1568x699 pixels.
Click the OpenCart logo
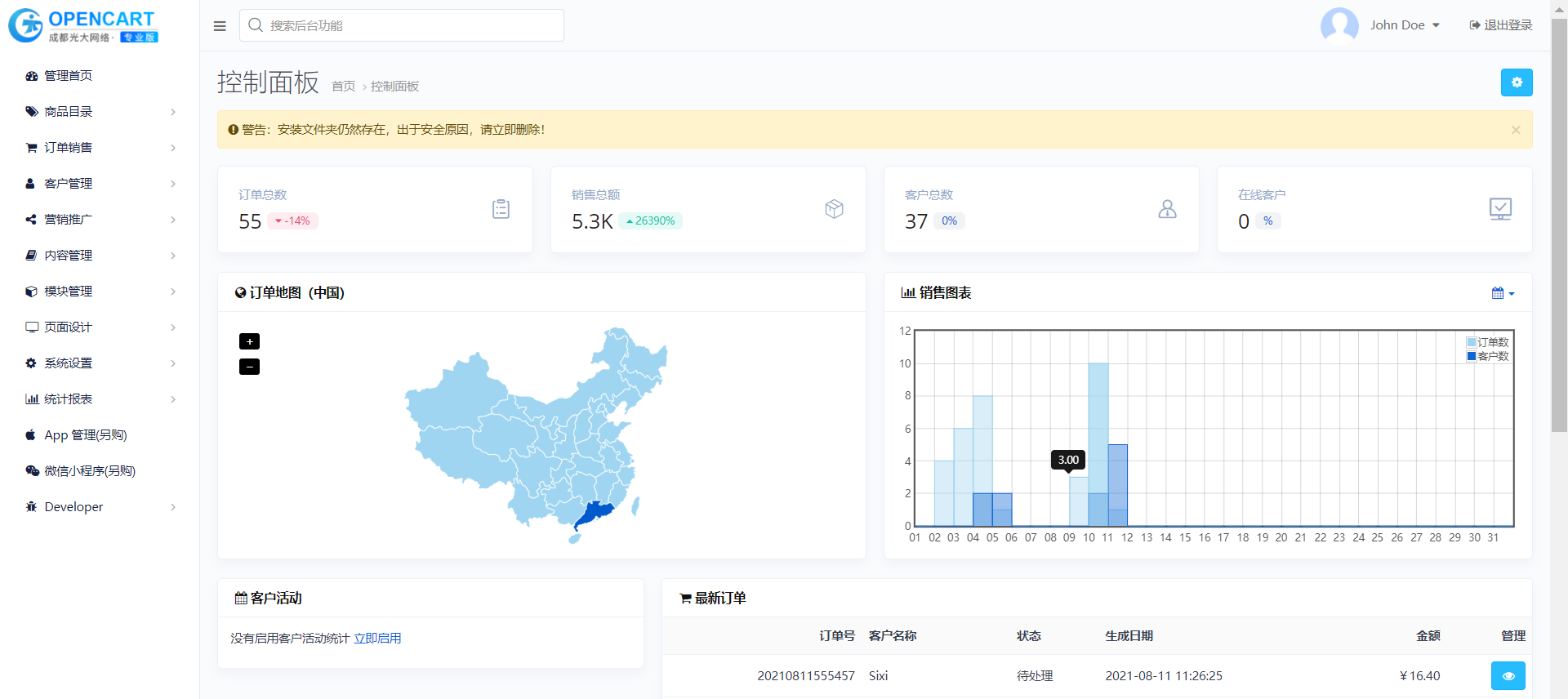pos(83,25)
